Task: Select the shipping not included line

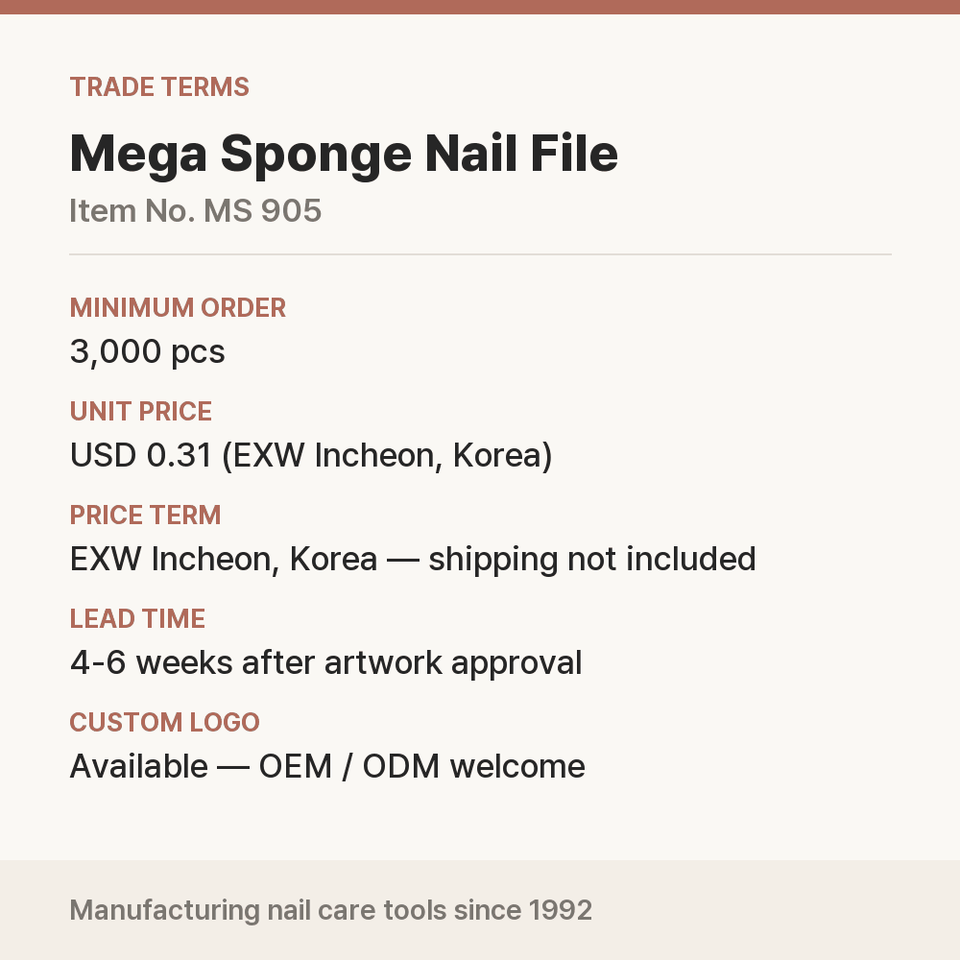Action: click(413, 560)
